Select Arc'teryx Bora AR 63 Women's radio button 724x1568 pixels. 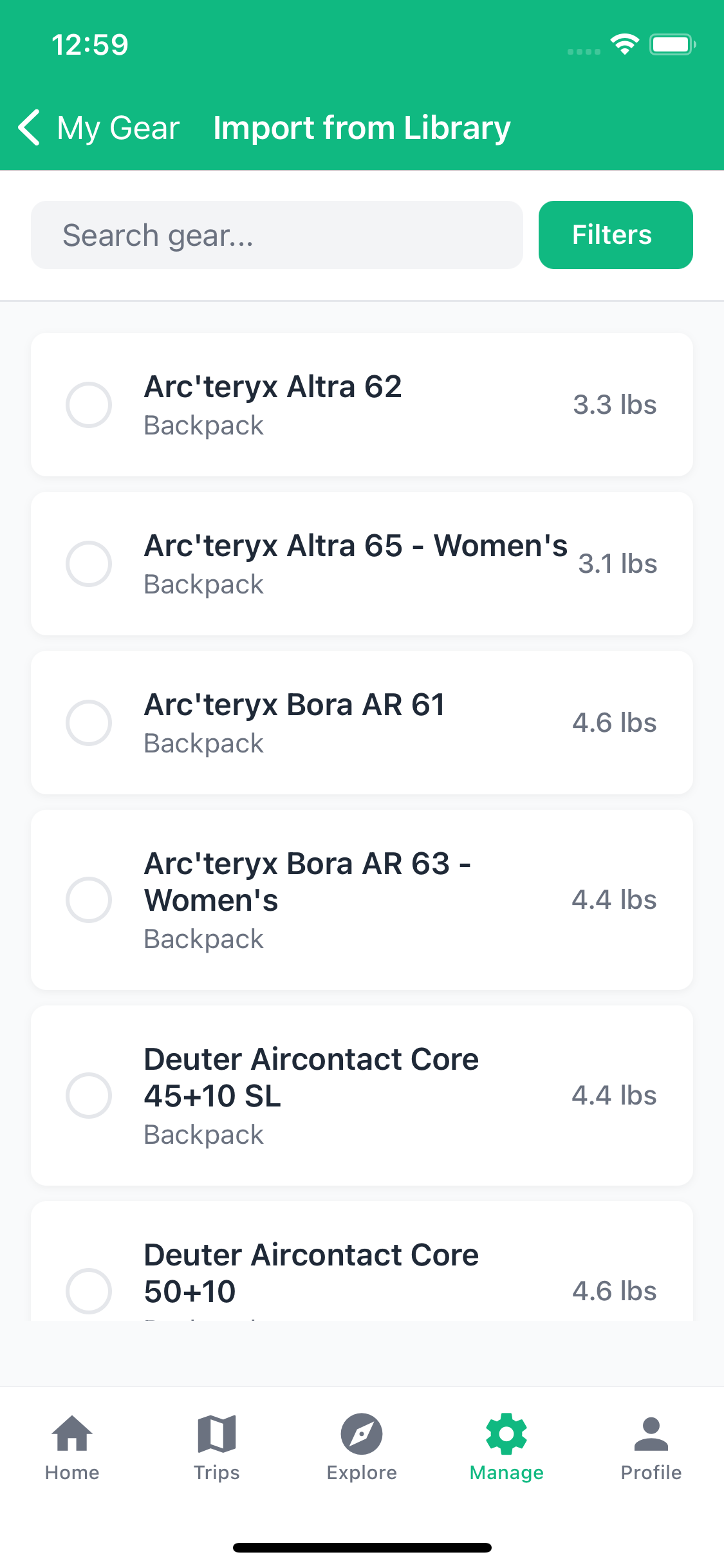89,900
